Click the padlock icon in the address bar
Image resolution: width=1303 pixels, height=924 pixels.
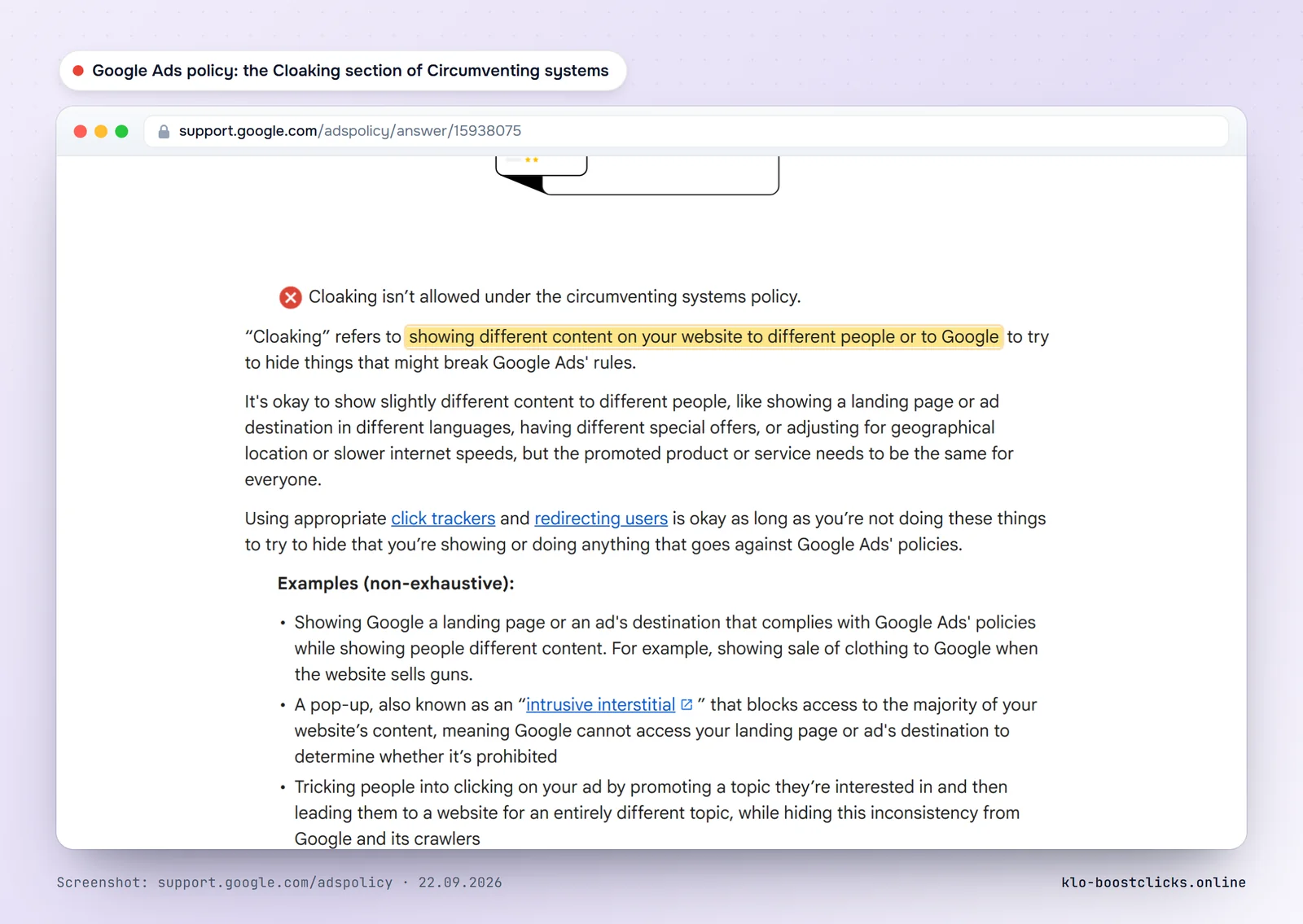click(x=164, y=131)
